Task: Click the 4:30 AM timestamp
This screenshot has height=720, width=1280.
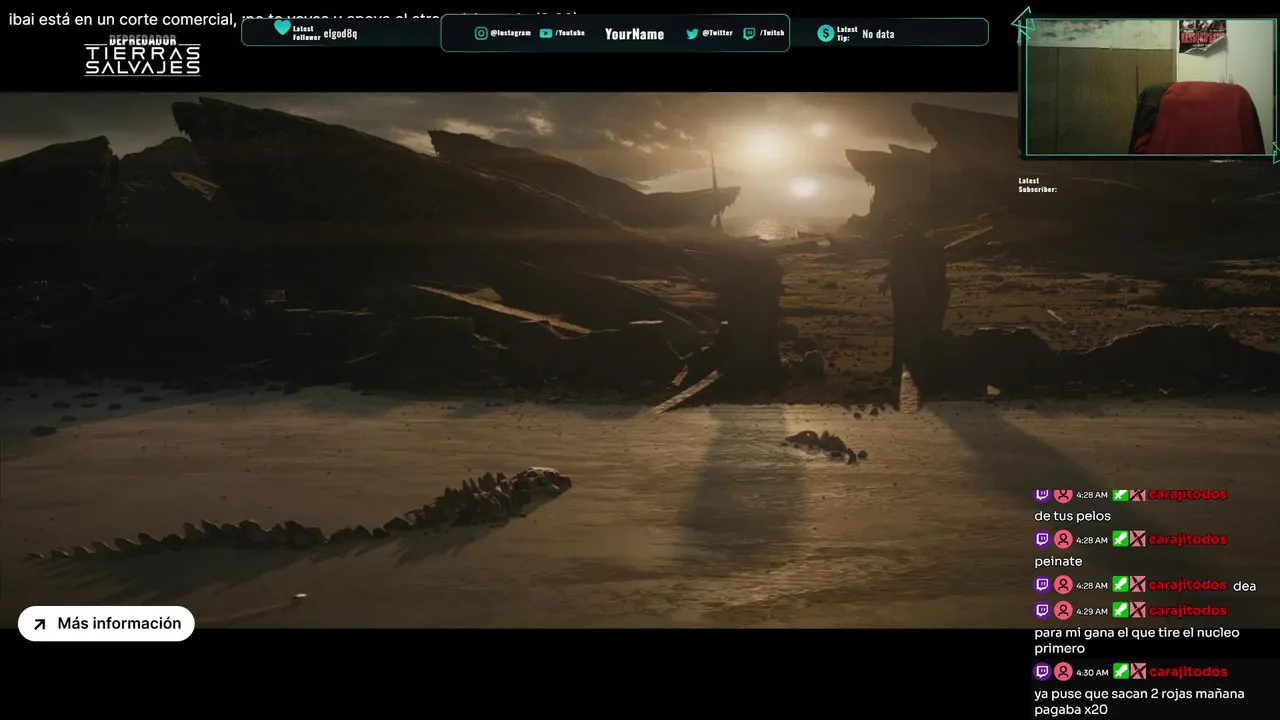Action: (1092, 673)
